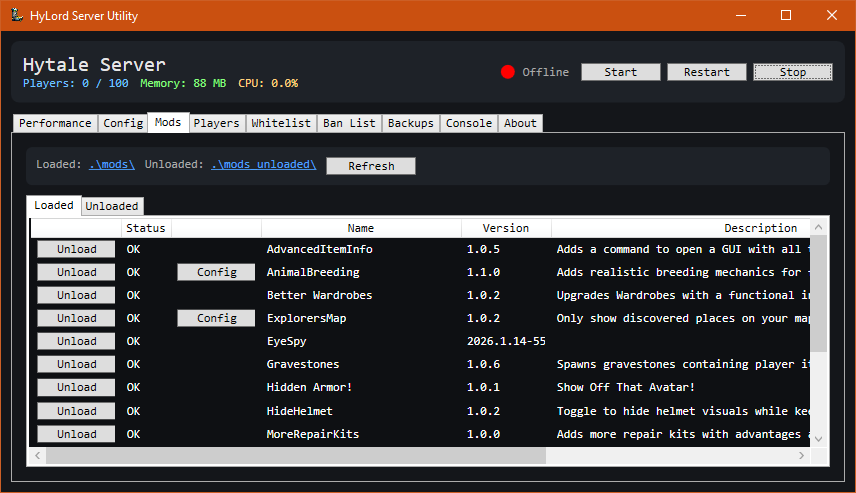Screen dimensions: 856x493
Task: Select the Hidden Armor! name cell
Action: [x=361, y=387]
